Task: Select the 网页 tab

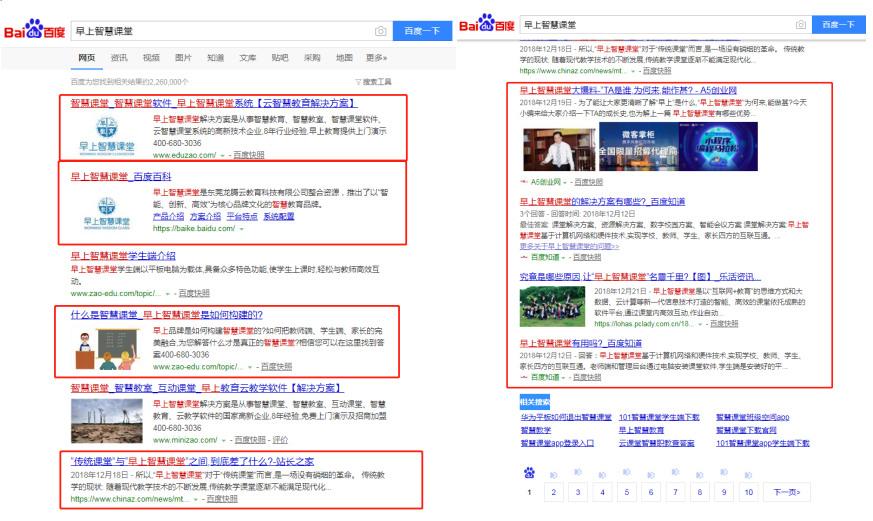Action: coord(87,57)
